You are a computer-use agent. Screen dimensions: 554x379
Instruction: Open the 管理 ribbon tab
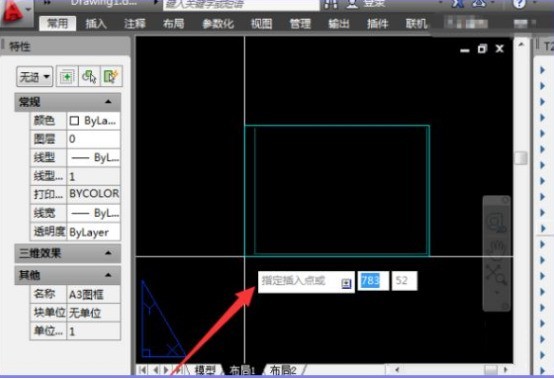click(300, 24)
